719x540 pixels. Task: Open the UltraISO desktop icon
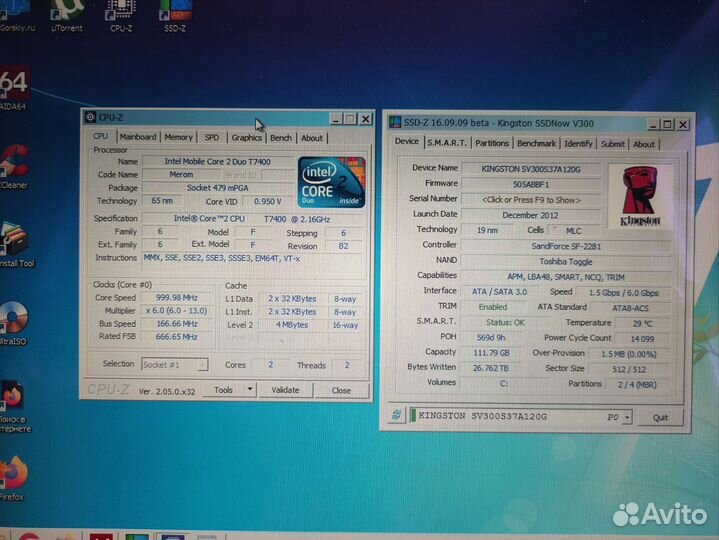(14, 322)
